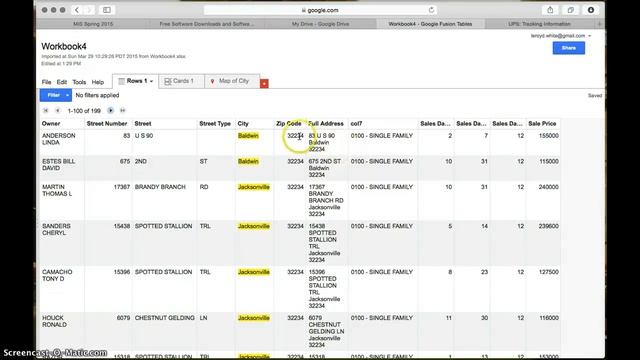
Task: Open the Help menu
Action: point(98,82)
